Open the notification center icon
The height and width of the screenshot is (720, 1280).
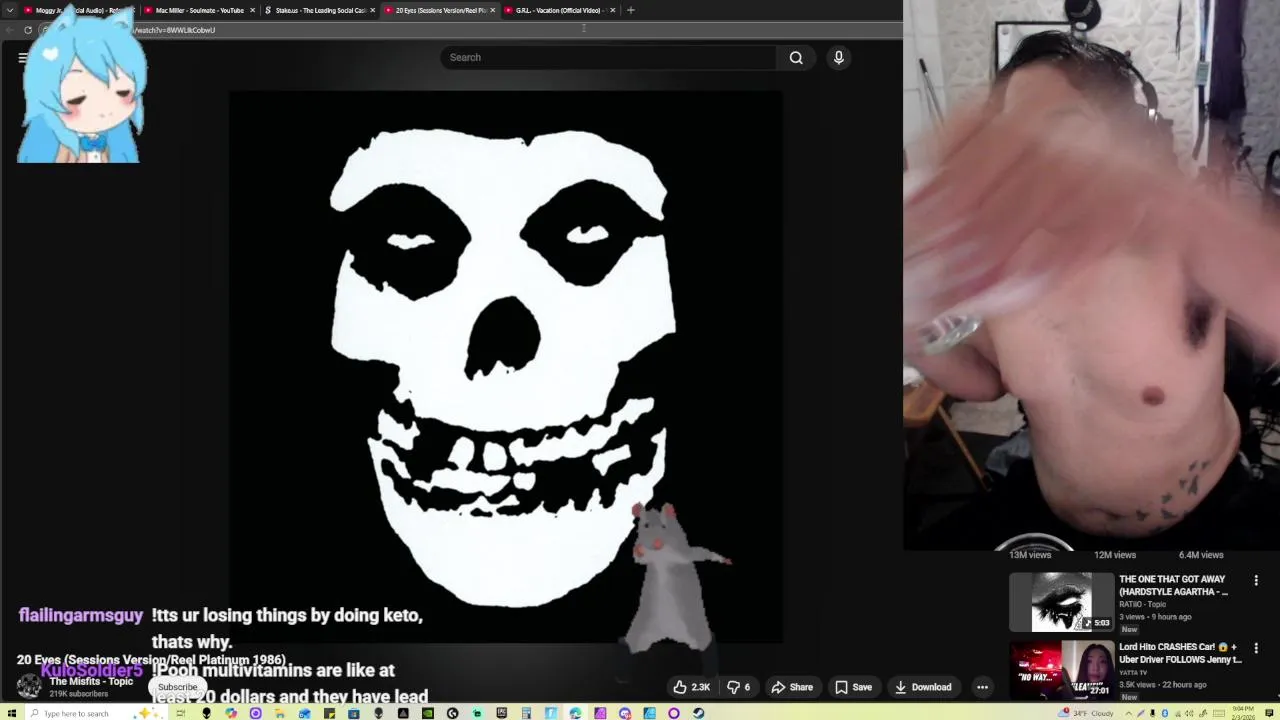pos(1269,713)
